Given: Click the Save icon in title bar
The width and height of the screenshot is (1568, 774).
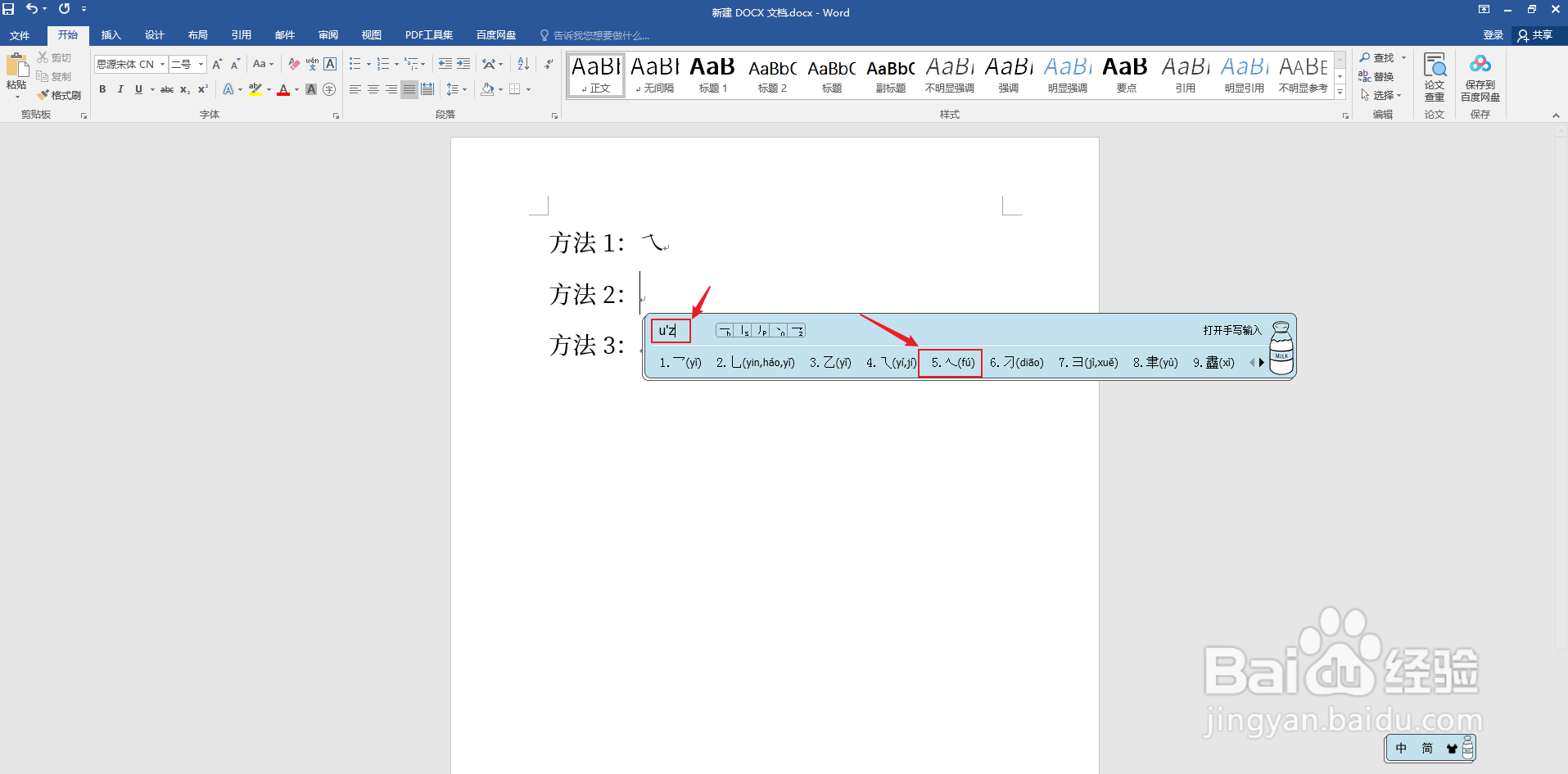Looking at the screenshot, I should pyautogui.click(x=8, y=9).
